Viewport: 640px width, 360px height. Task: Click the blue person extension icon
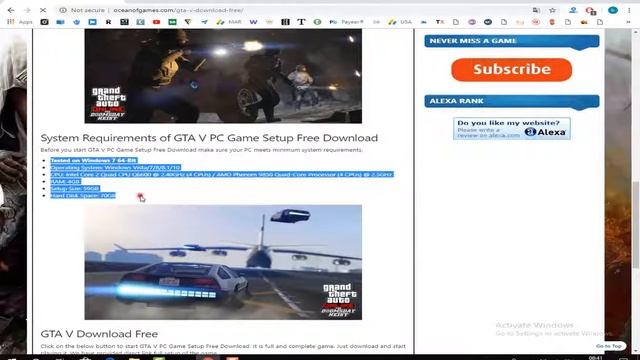[x=573, y=10]
